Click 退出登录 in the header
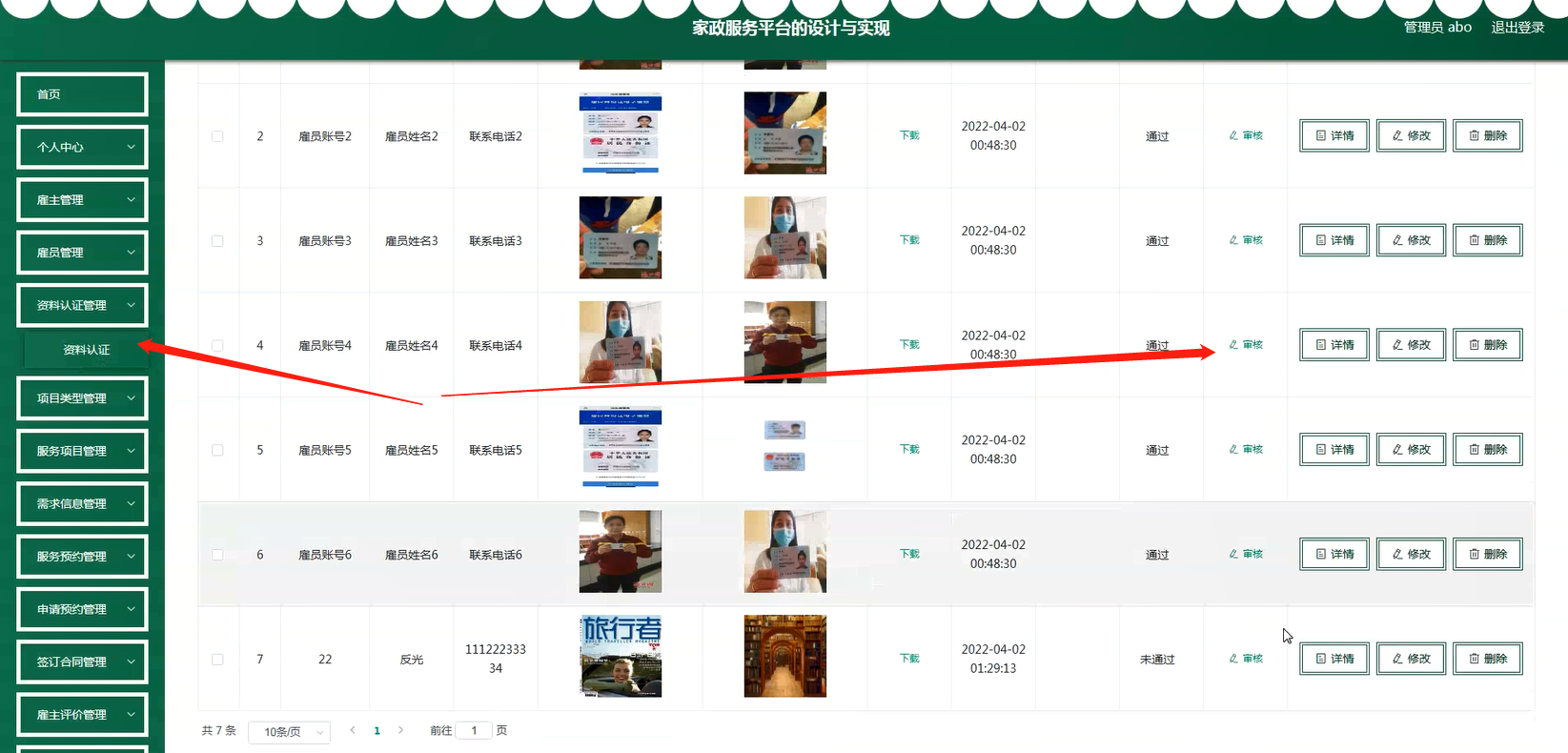This screenshot has width=1568, height=753. (1517, 28)
